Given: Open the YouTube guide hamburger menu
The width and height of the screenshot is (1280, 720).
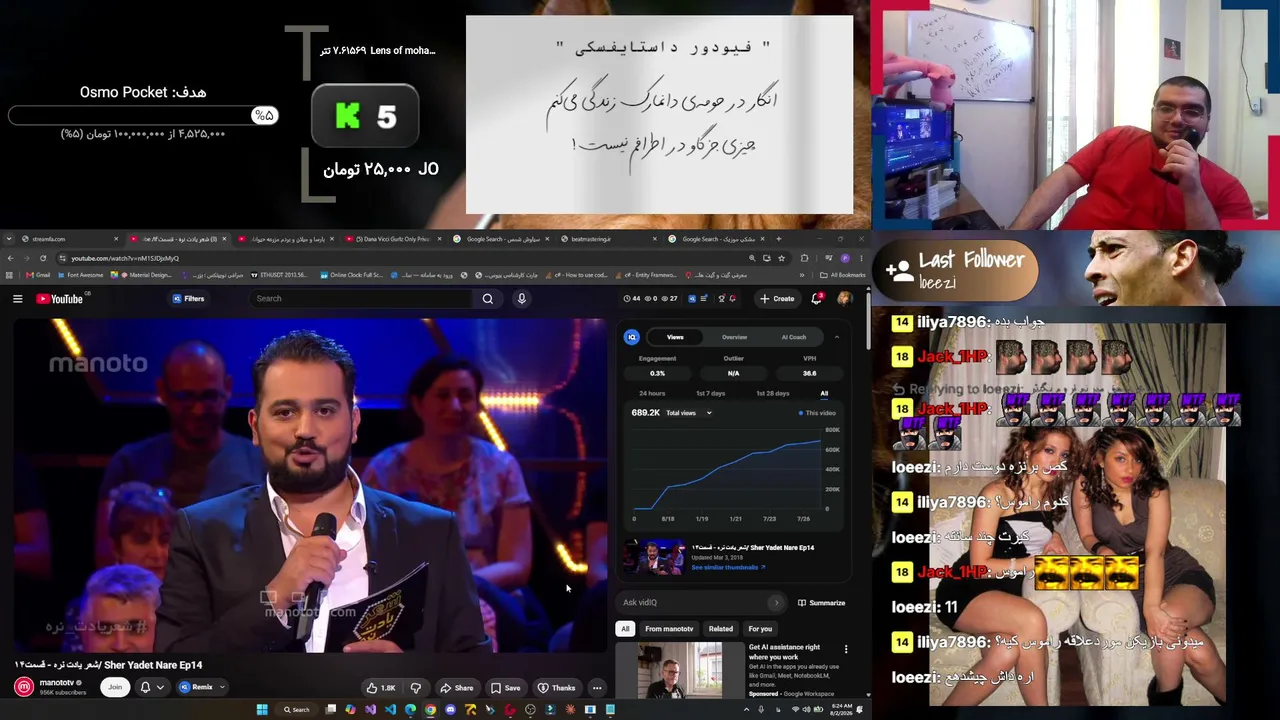Looking at the screenshot, I should click(x=17, y=299).
